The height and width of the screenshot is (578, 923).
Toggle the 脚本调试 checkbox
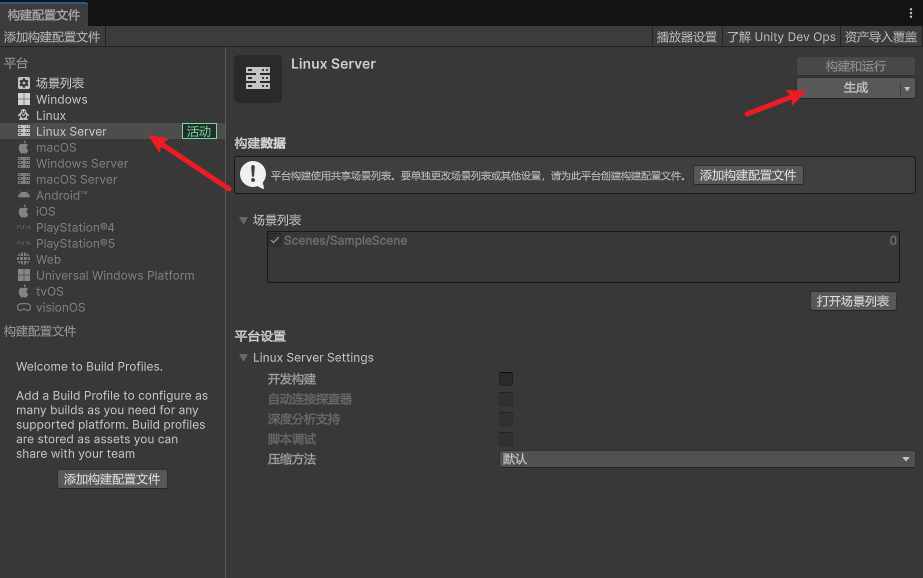pos(506,439)
